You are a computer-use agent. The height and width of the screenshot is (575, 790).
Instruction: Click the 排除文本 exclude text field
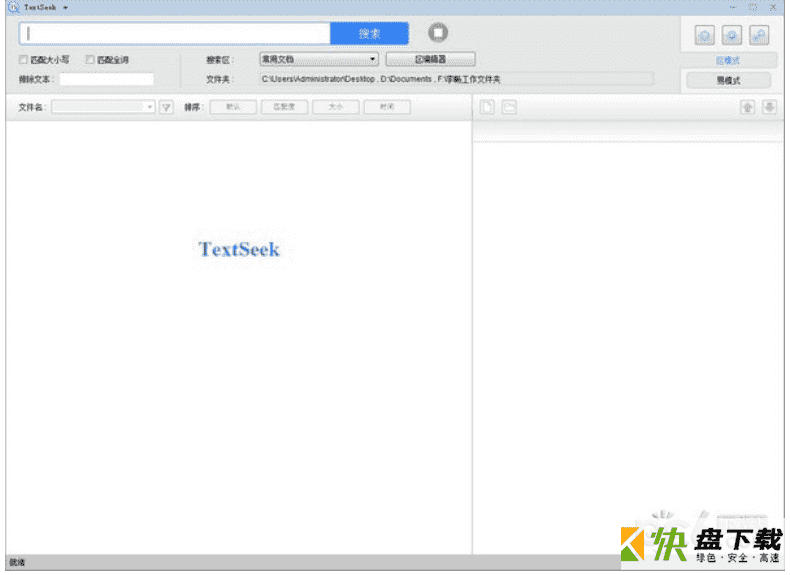106,80
